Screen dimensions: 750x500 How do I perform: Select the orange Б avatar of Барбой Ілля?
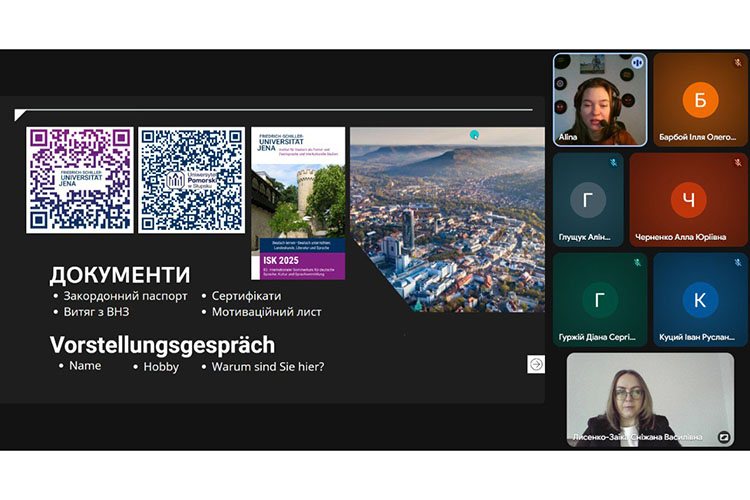(x=700, y=99)
